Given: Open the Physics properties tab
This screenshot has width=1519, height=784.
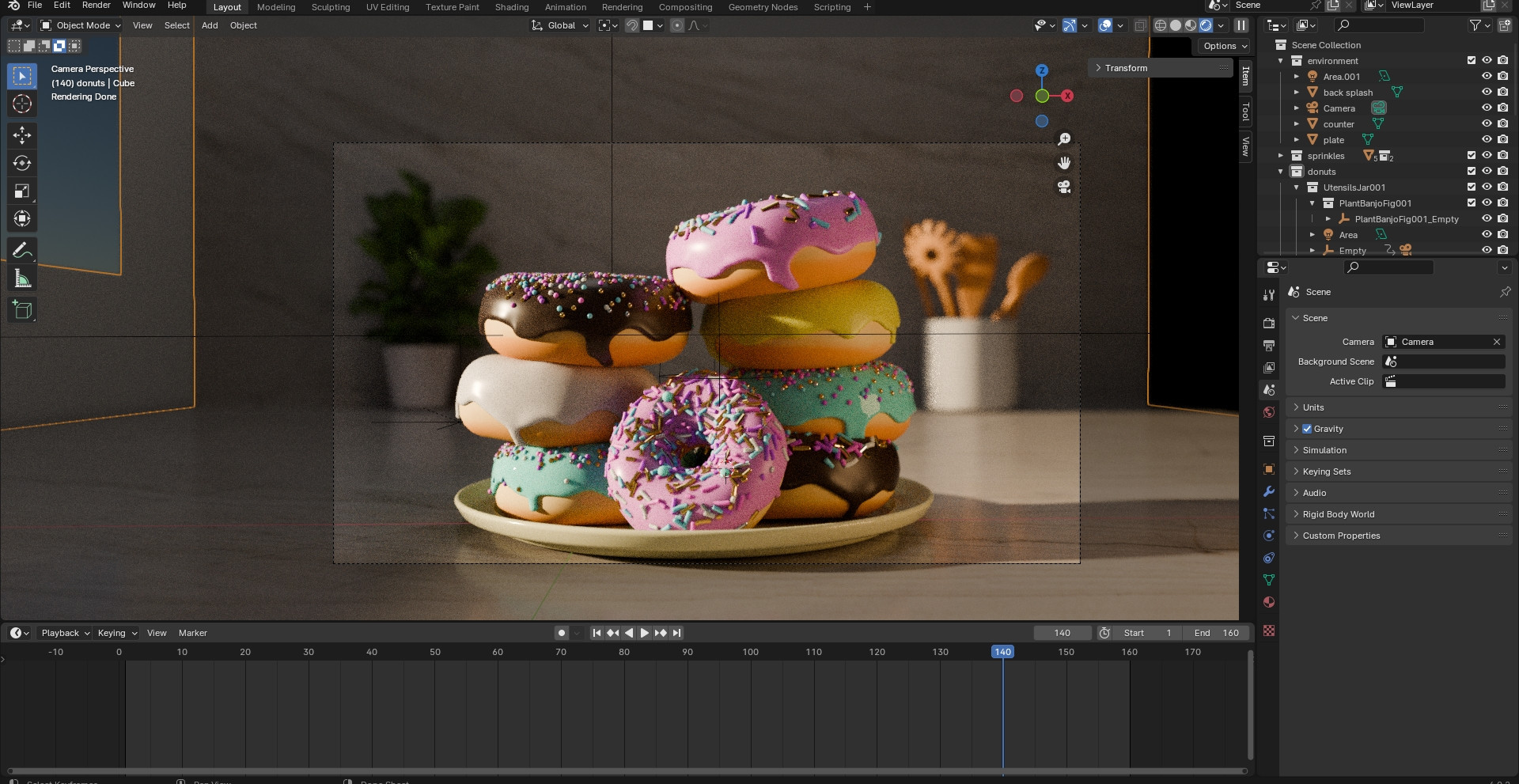Looking at the screenshot, I should 1269,536.
